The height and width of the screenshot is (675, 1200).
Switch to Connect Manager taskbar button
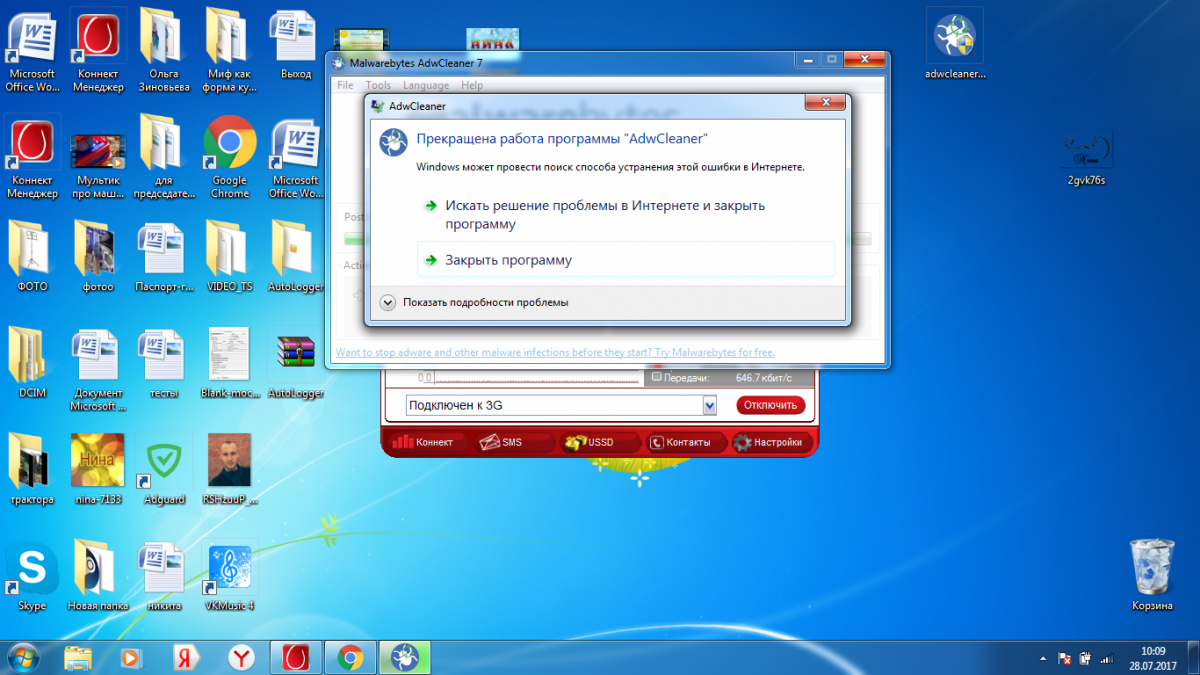[x=296, y=657]
